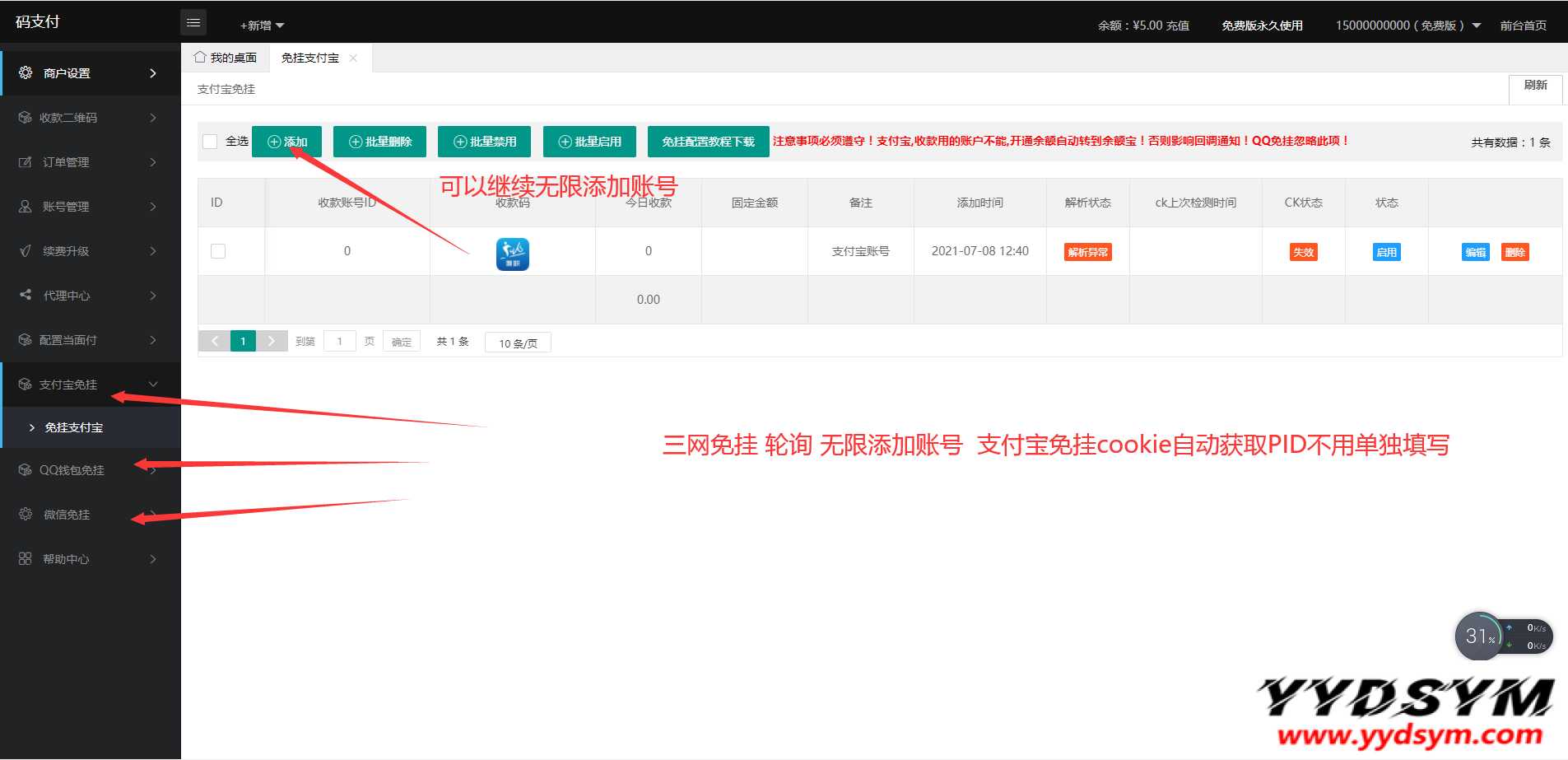Click the 商户设置 gear icon in sidebar
This screenshot has width=1568, height=760.
[26, 72]
